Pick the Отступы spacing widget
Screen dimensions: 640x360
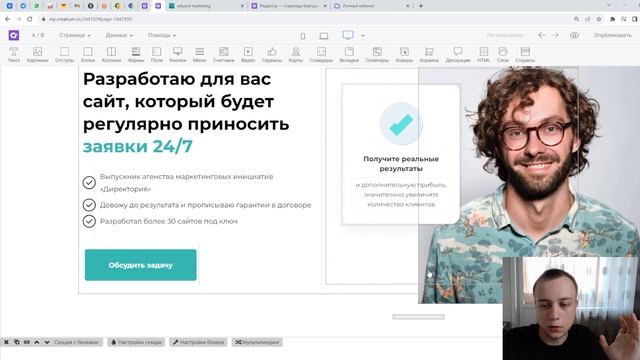click(x=64, y=55)
